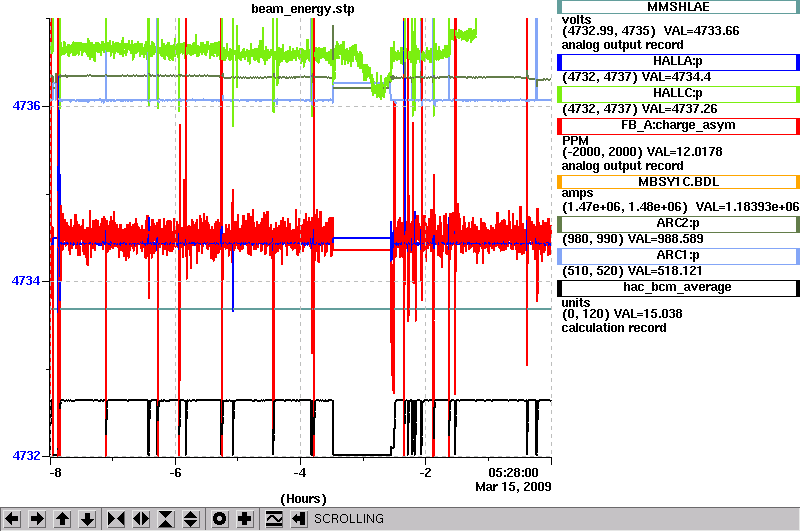Click the VAL=15.038 hac_bcm_average reading
The width and height of the screenshot is (800, 531).
647,313
